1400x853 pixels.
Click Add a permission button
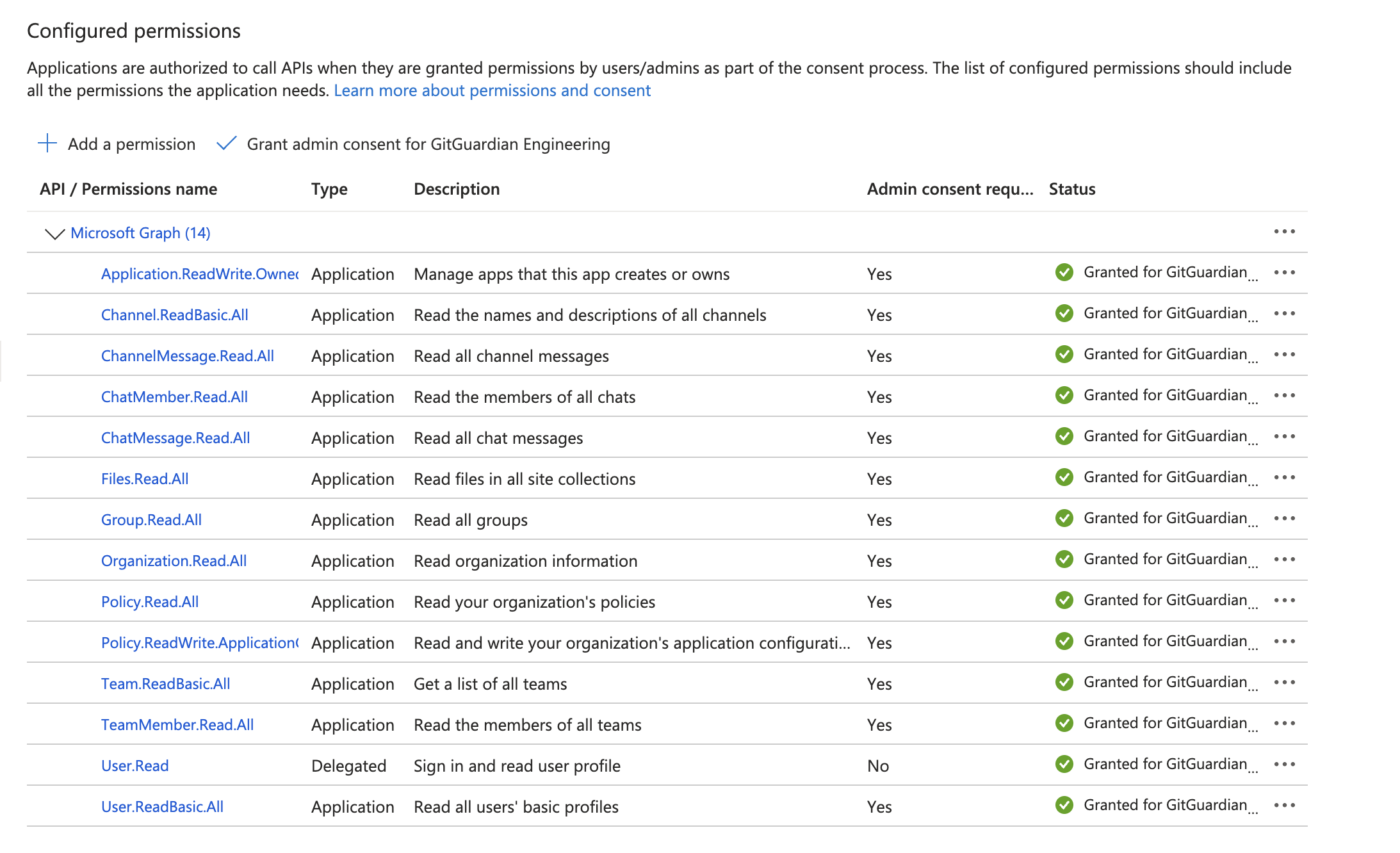tap(117, 144)
